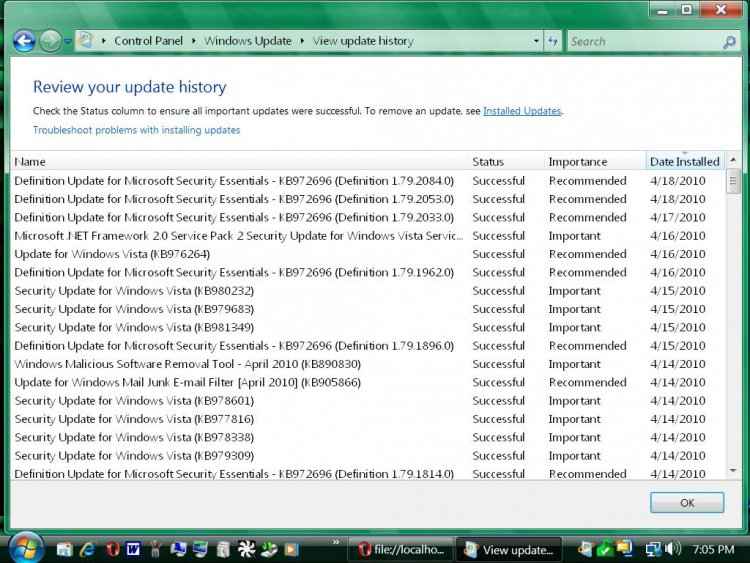
Task: Click the green checkmark tray icon
Action: pos(605,550)
